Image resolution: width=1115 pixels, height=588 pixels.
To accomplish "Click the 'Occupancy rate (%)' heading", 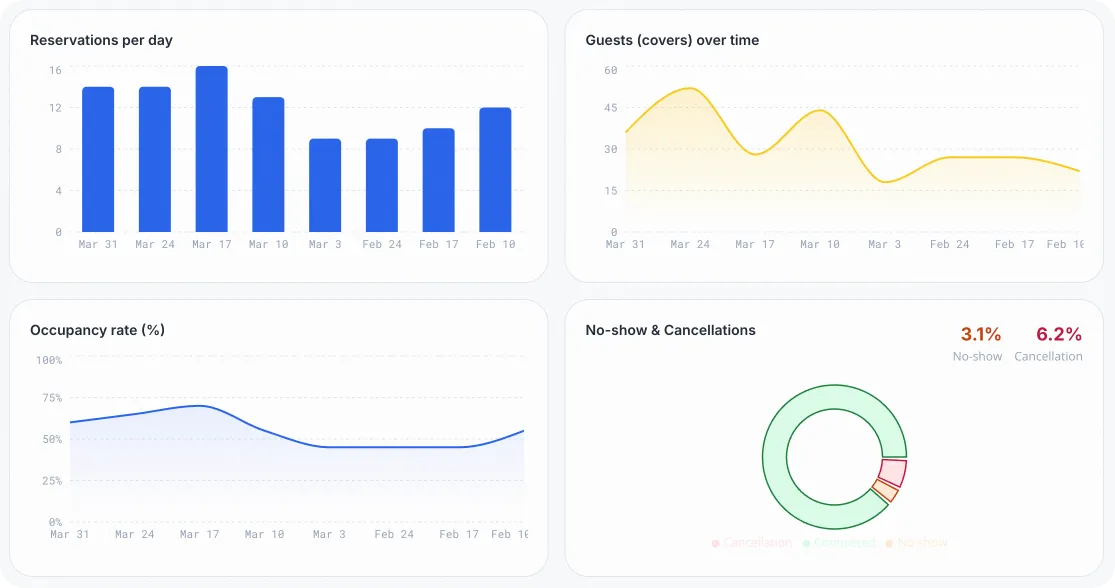I will [x=97, y=330].
